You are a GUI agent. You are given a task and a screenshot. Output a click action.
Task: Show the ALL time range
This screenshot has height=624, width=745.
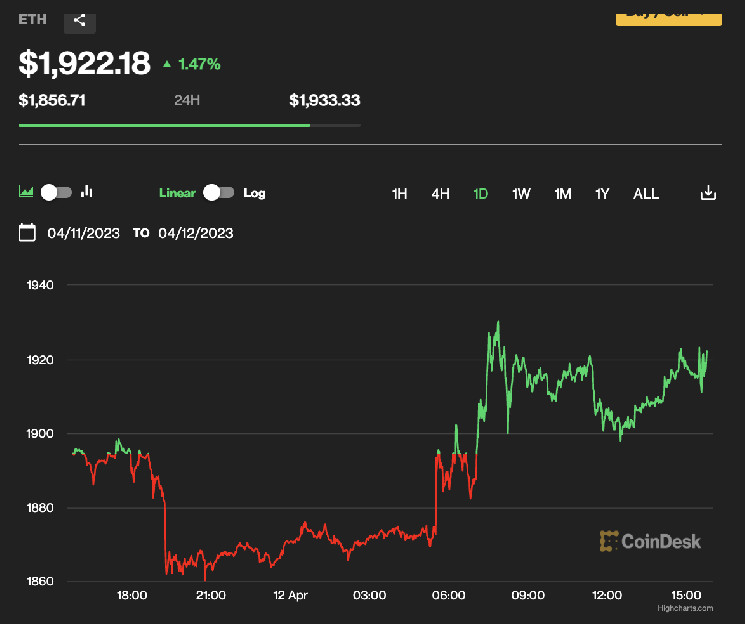click(x=646, y=194)
